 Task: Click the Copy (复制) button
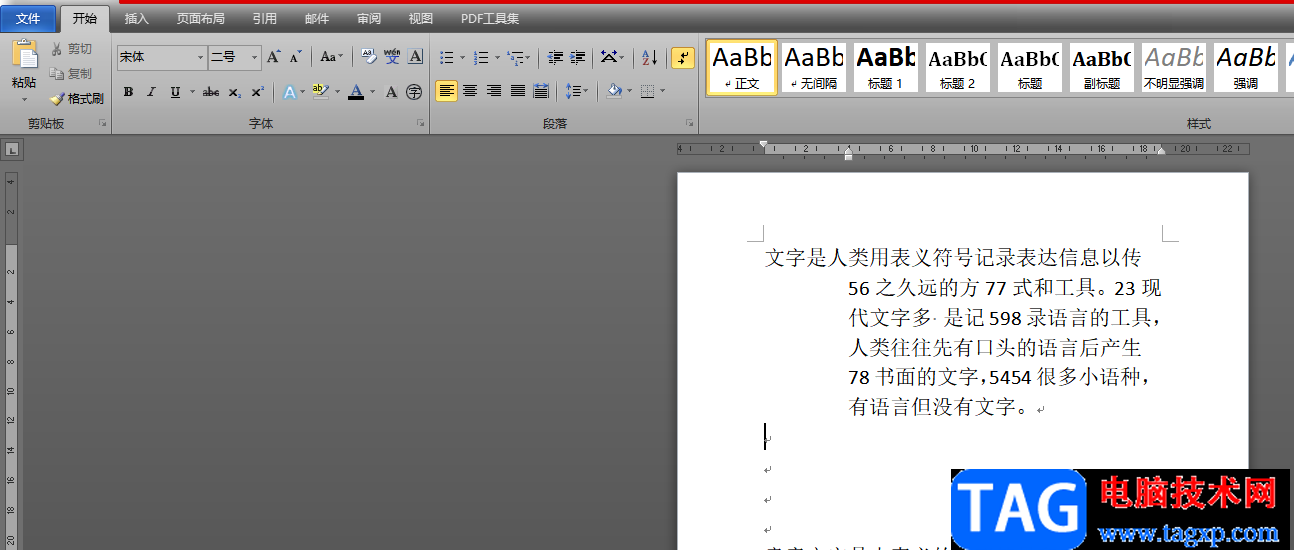coord(71,73)
